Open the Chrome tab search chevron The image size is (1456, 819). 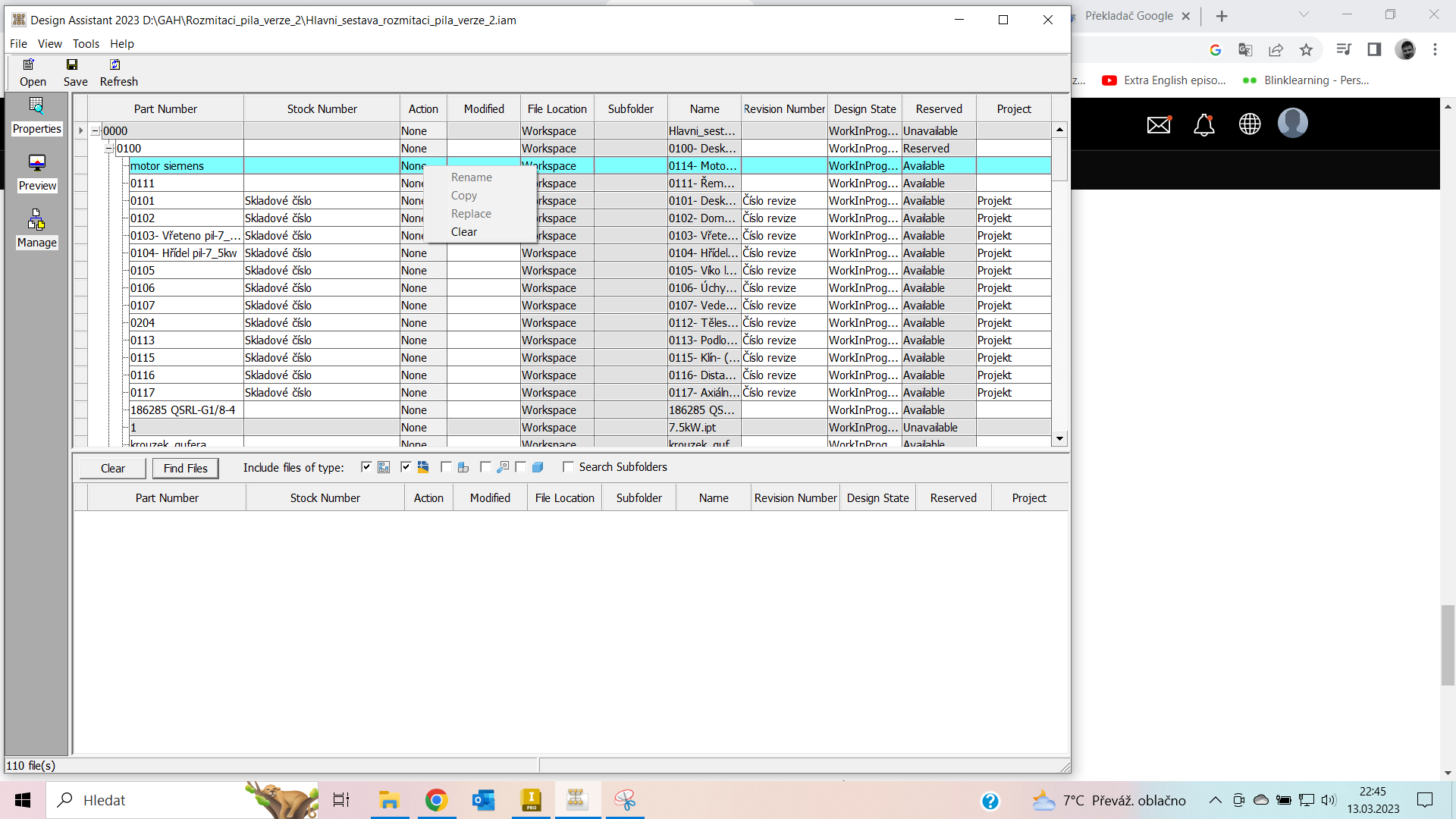click(1304, 14)
